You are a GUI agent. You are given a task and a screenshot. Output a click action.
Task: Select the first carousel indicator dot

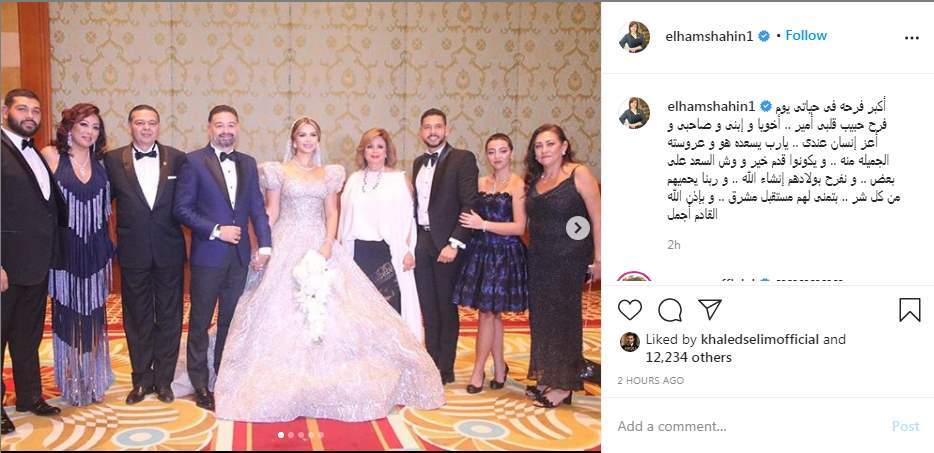click(281, 435)
